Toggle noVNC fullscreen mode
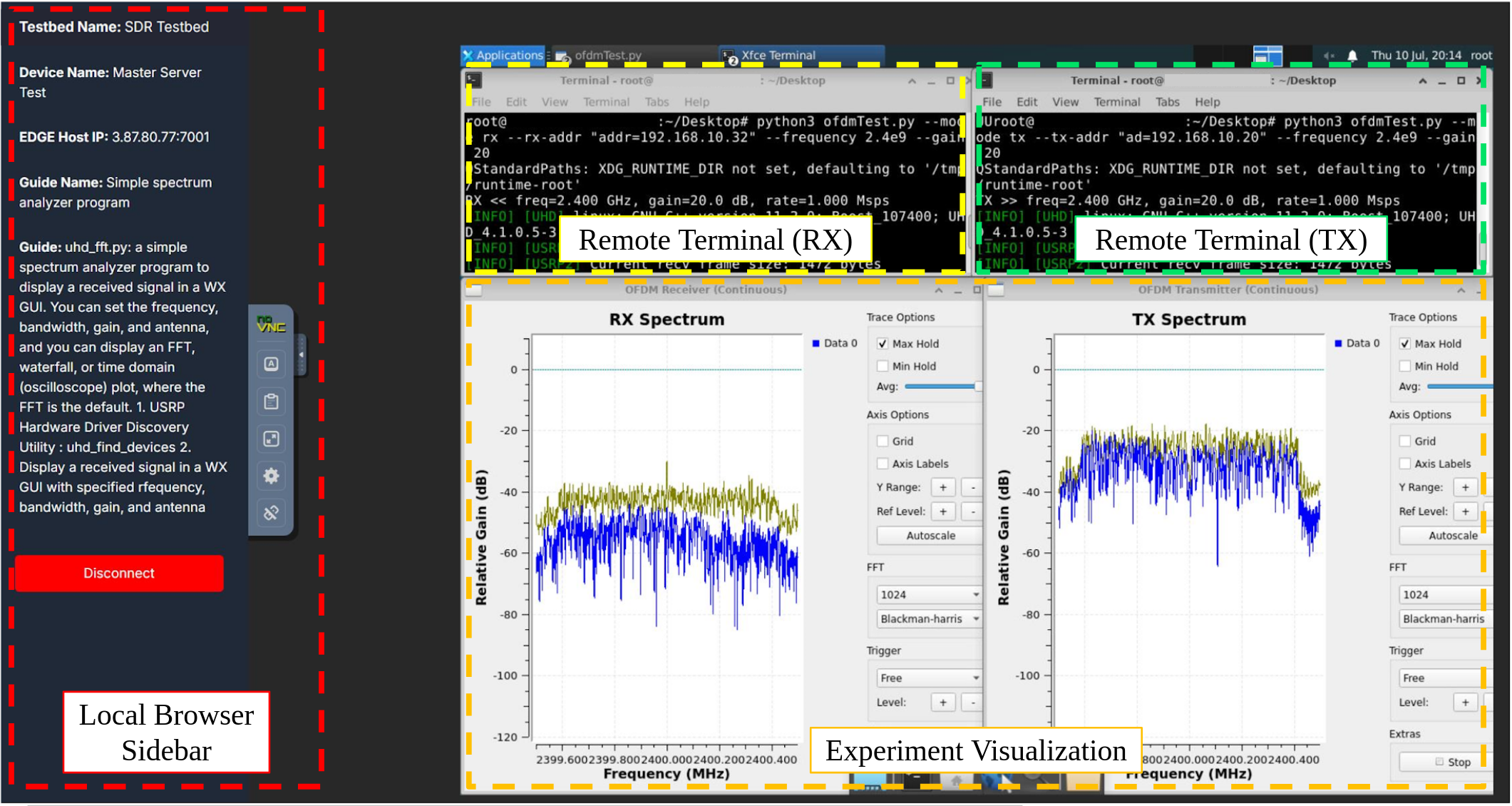The image size is (1512, 806). pos(271,439)
